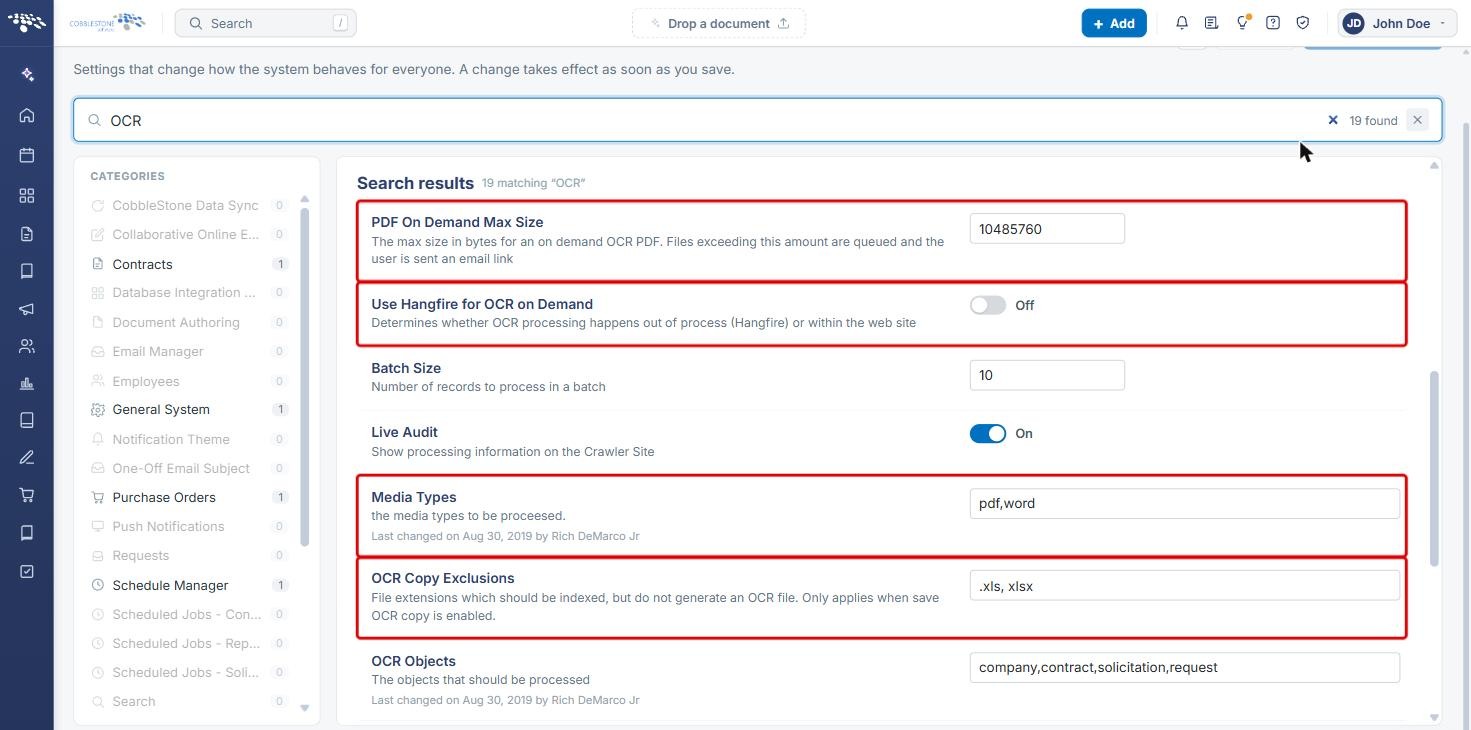Open the pen signature icon in sidebar
1471x730 pixels.
(x=27, y=457)
